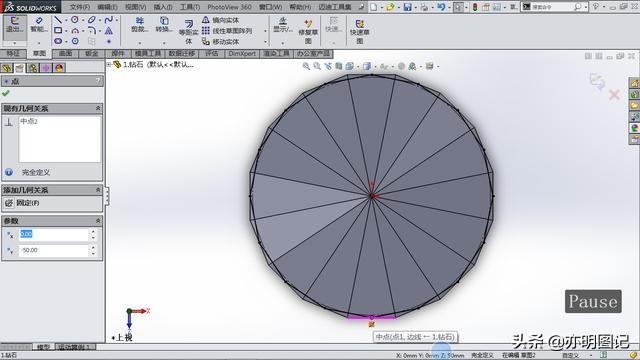
Task: Select the Arc sketch tool
Action: point(75,30)
